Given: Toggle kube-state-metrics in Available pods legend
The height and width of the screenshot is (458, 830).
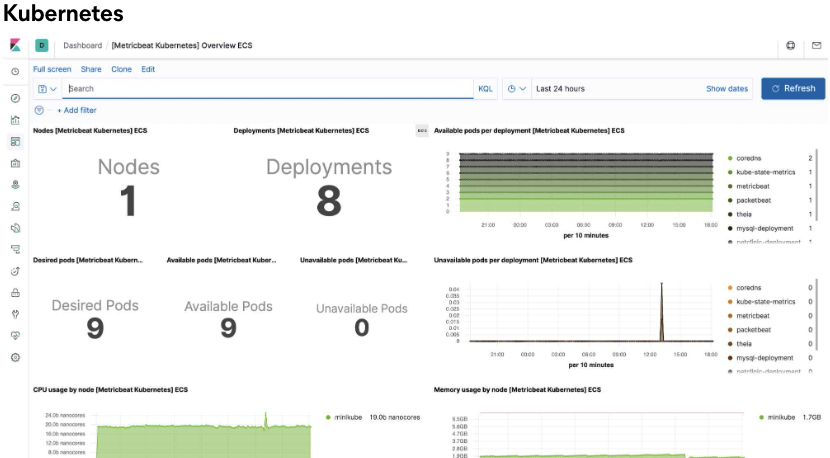Looking at the screenshot, I should pos(765,172).
